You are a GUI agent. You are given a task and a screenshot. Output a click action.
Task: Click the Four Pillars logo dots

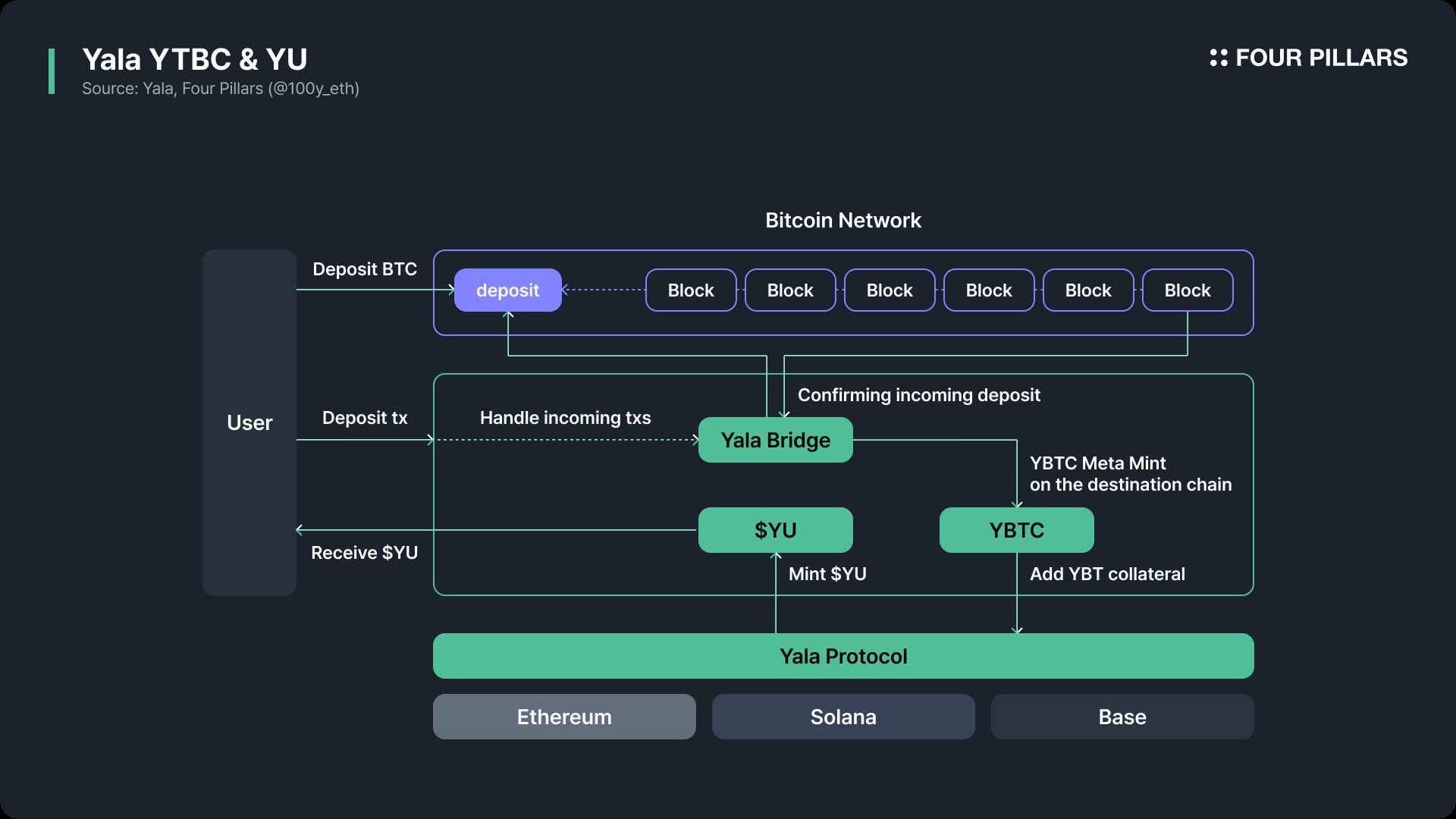[x=1219, y=58]
